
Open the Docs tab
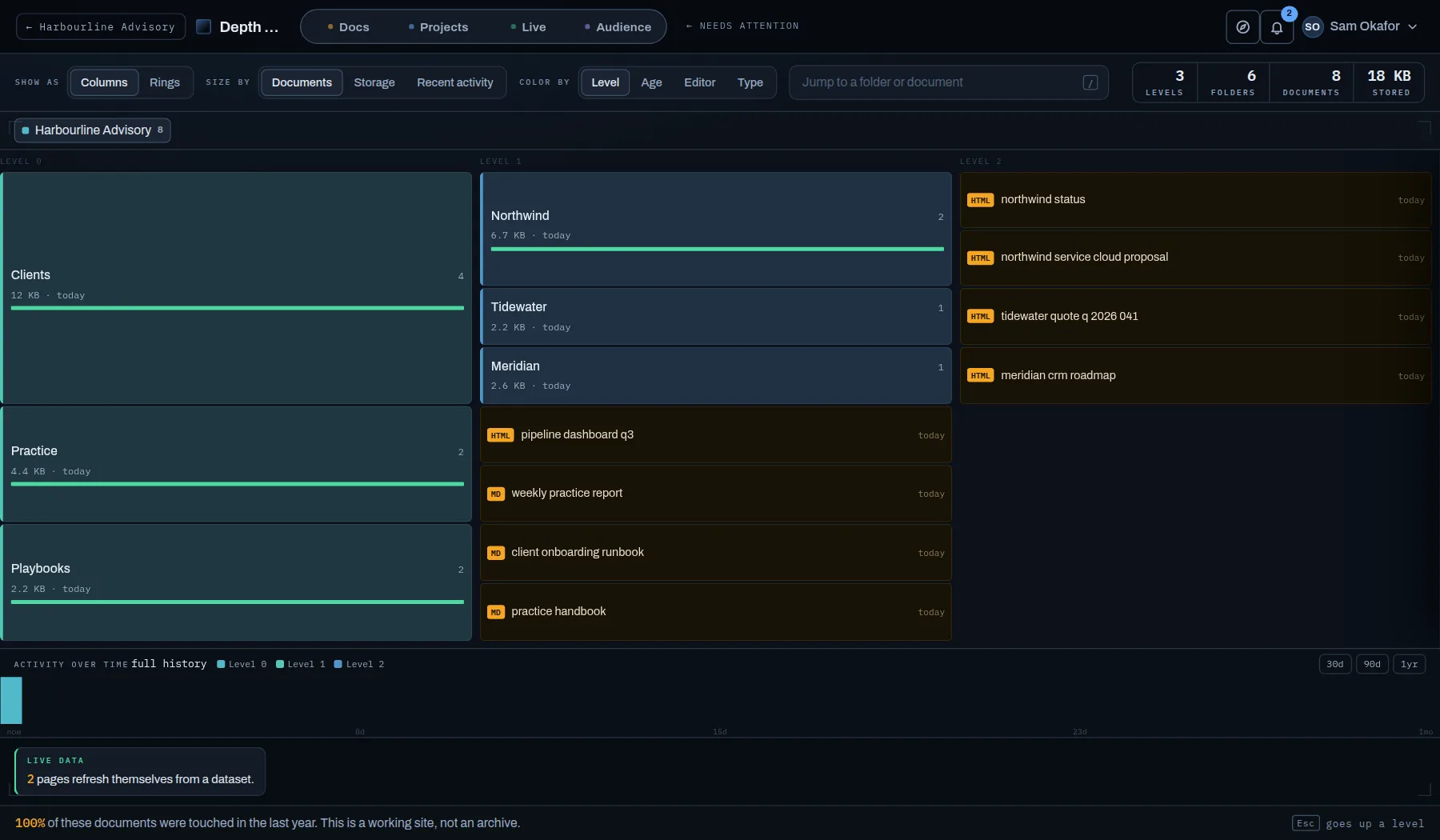[348, 27]
